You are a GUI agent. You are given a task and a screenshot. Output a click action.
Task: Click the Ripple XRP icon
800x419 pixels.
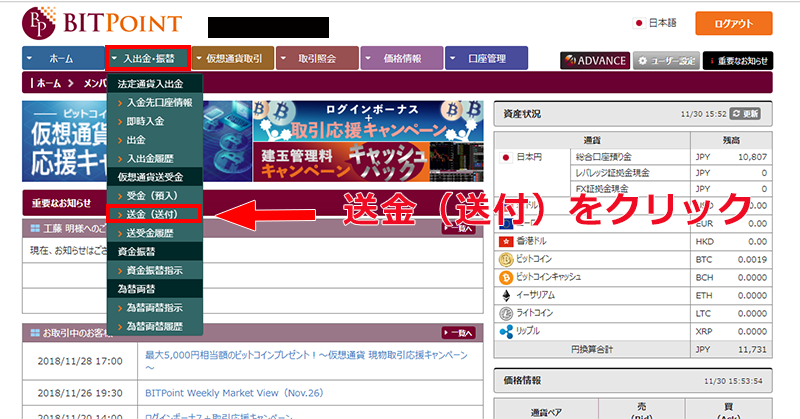pyautogui.click(x=506, y=332)
